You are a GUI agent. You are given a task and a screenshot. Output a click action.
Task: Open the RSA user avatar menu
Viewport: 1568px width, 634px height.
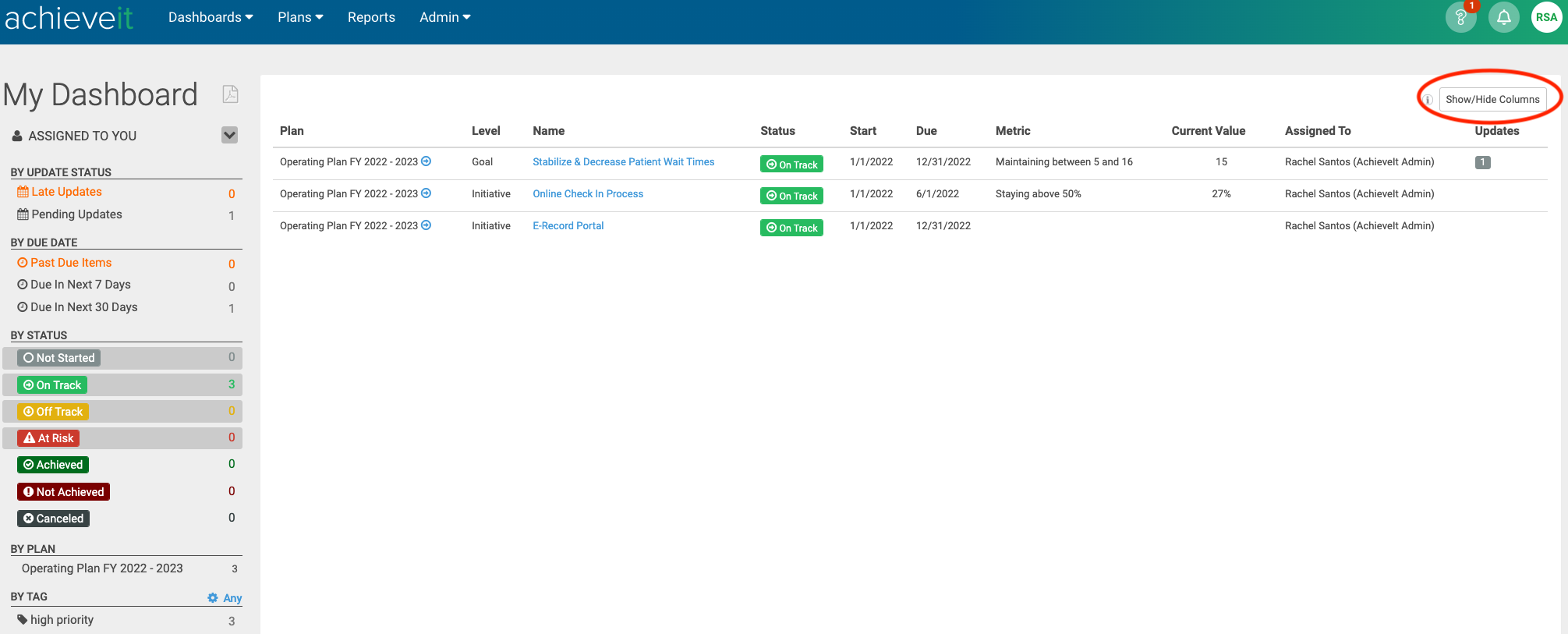tap(1546, 17)
